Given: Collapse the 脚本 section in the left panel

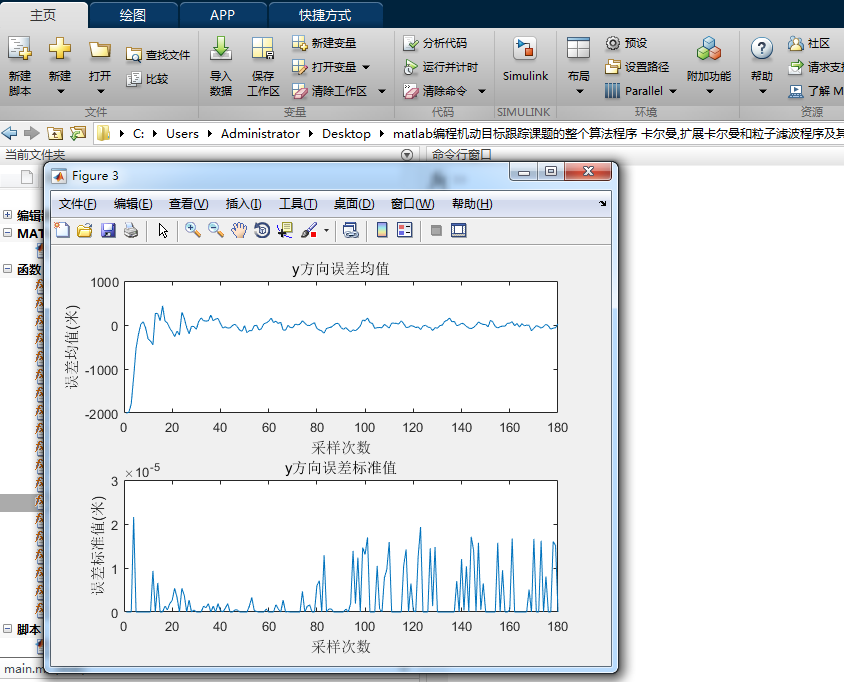Looking at the screenshot, I should (x=8, y=628).
